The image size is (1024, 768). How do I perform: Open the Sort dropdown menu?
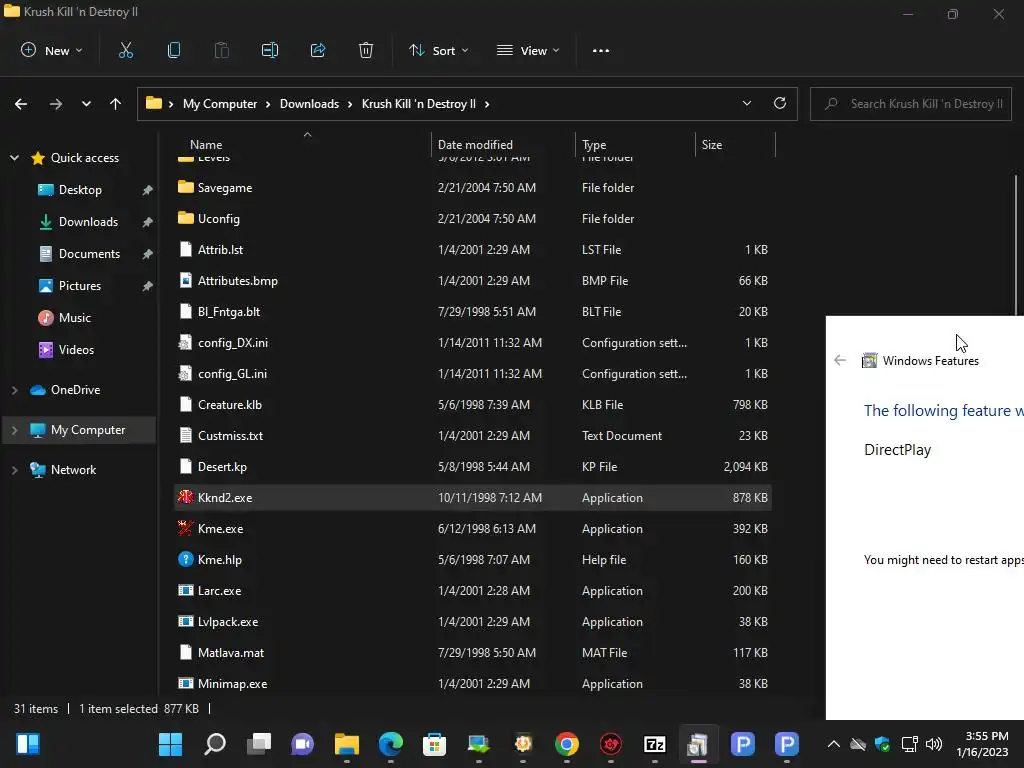pyautogui.click(x=438, y=50)
